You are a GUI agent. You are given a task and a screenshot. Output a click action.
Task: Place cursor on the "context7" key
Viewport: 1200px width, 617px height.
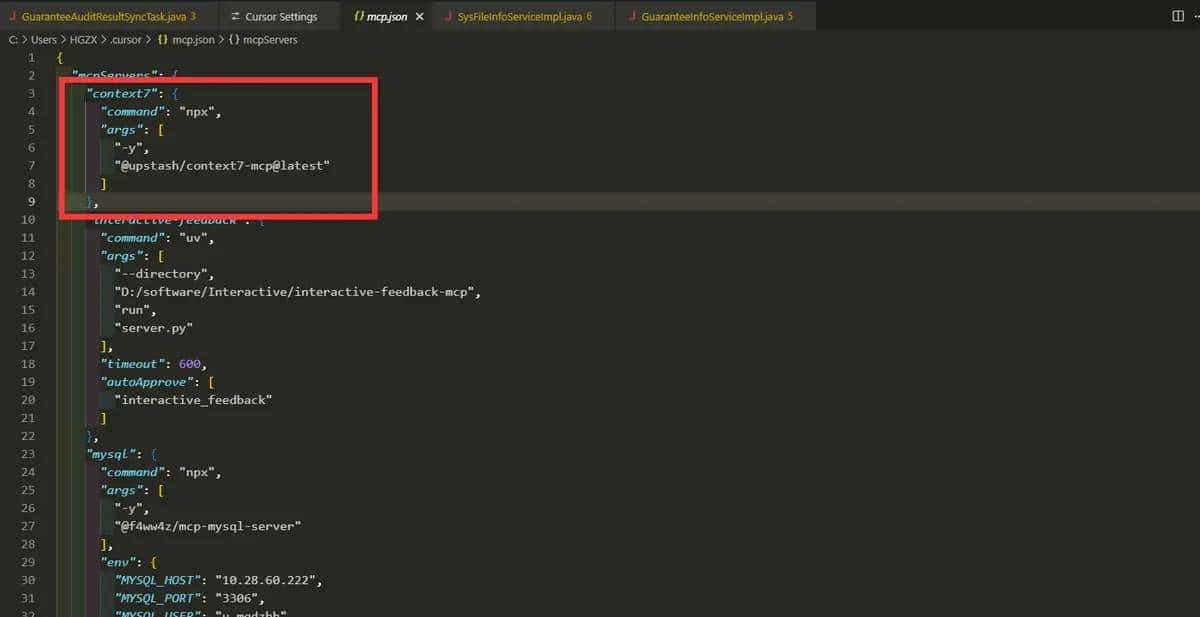[x=116, y=94]
